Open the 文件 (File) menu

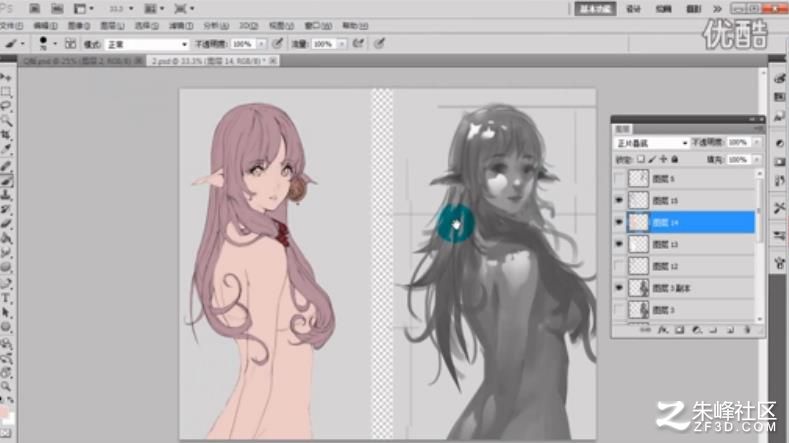pyautogui.click(x=11, y=25)
